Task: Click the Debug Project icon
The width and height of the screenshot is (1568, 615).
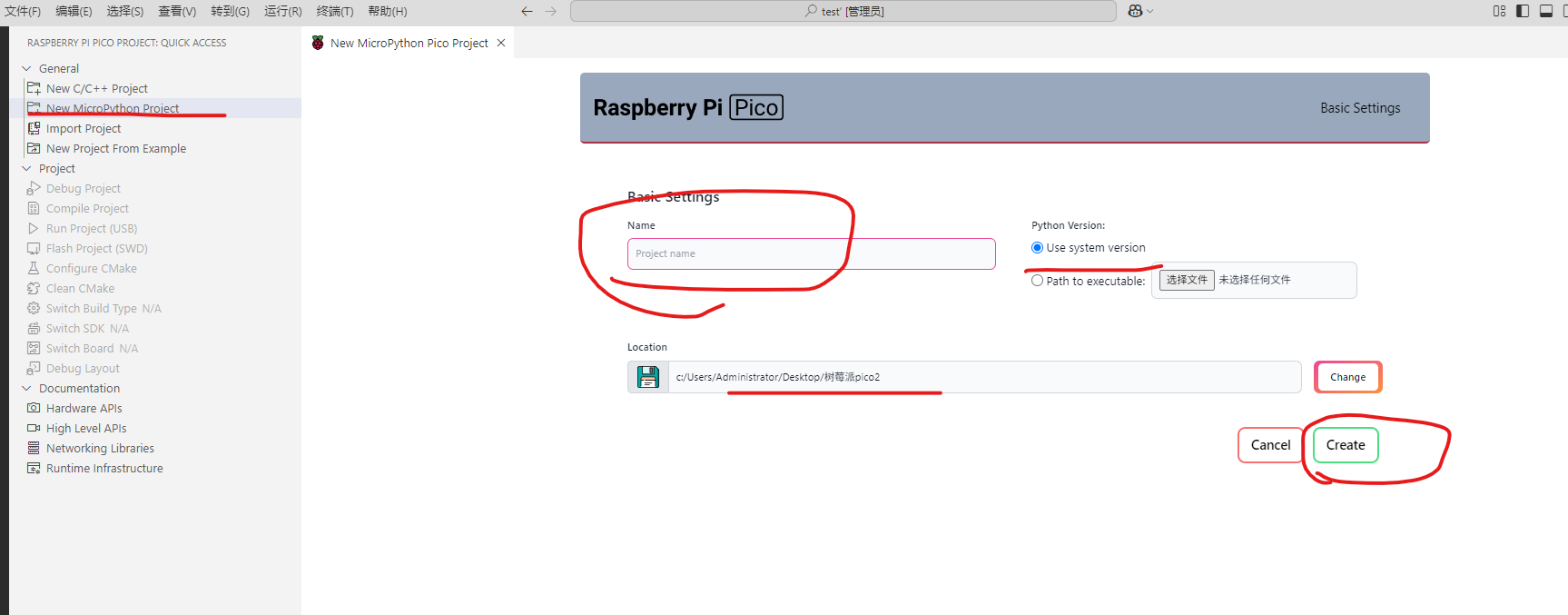Action: click(x=34, y=188)
